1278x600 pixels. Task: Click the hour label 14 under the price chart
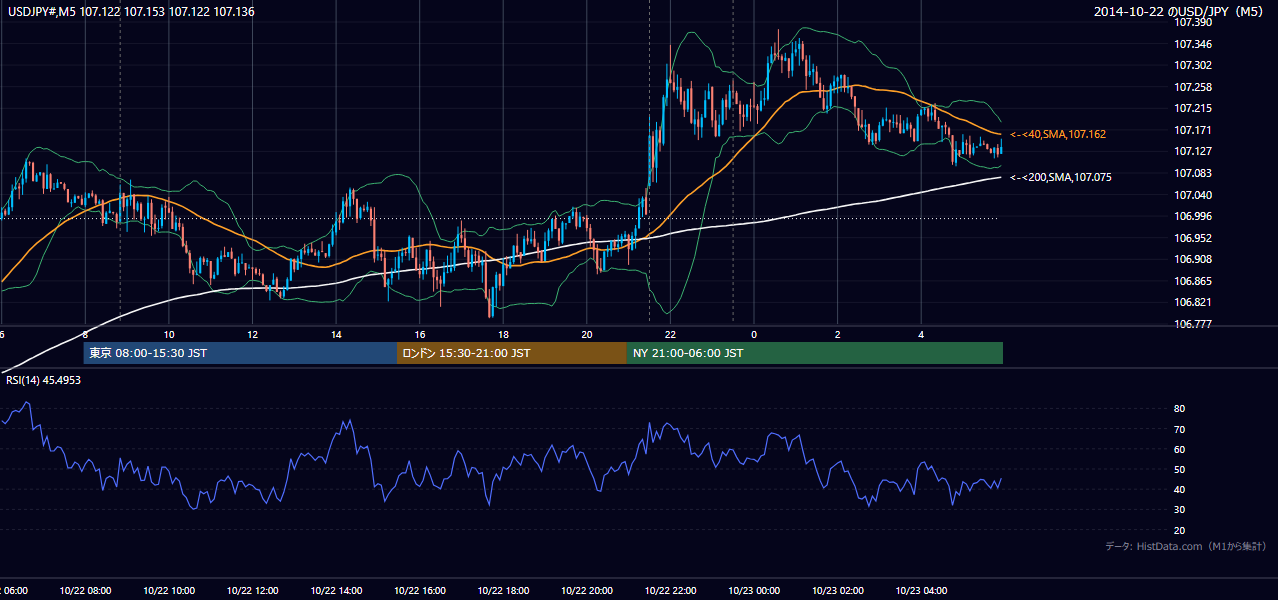point(336,334)
